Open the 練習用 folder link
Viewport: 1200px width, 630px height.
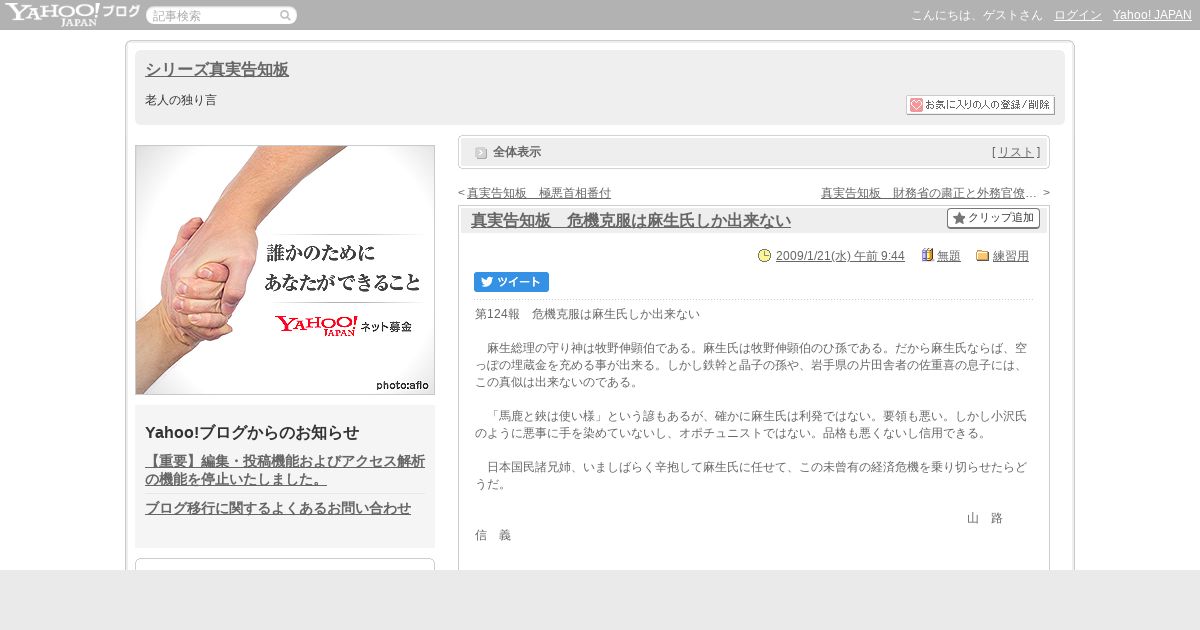point(1011,256)
